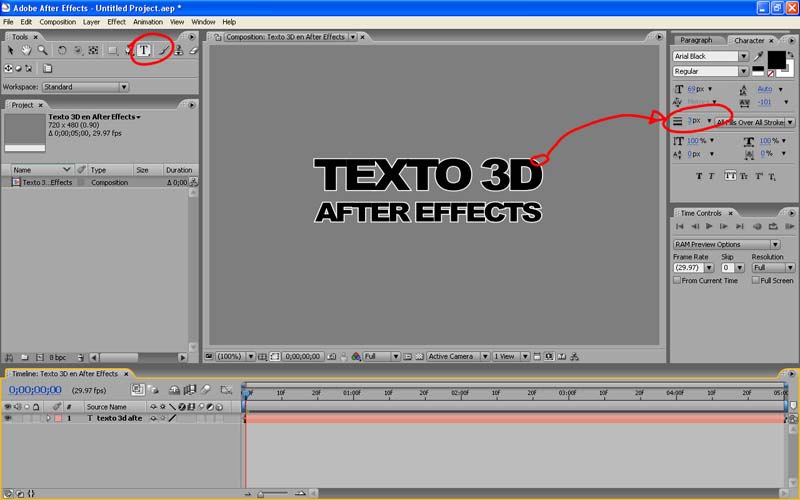Open RAM Preview Options dropdown
The width and height of the screenshot is (800, 500).
727,244
